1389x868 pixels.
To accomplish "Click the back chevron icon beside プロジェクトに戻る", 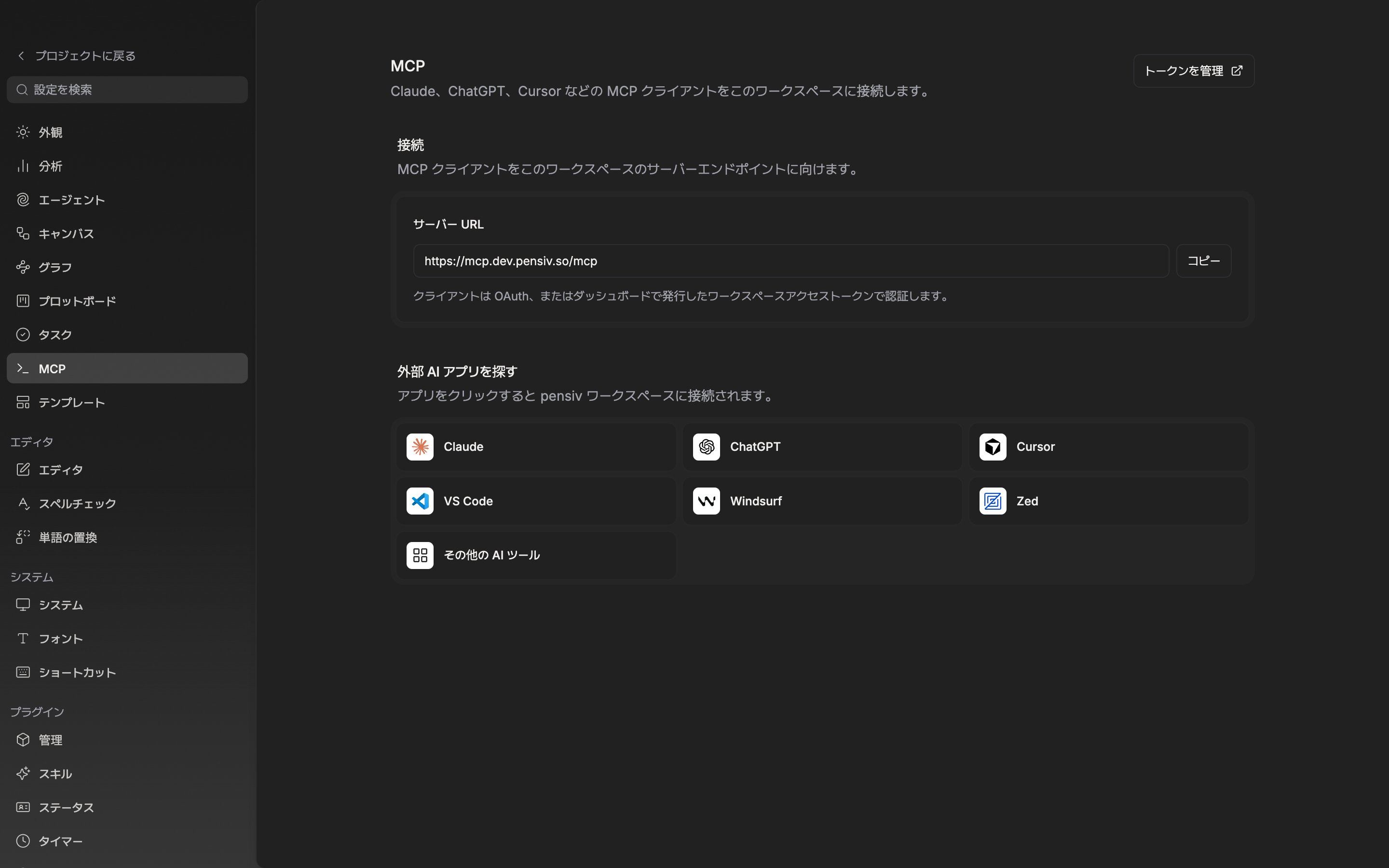I will 21,55.
